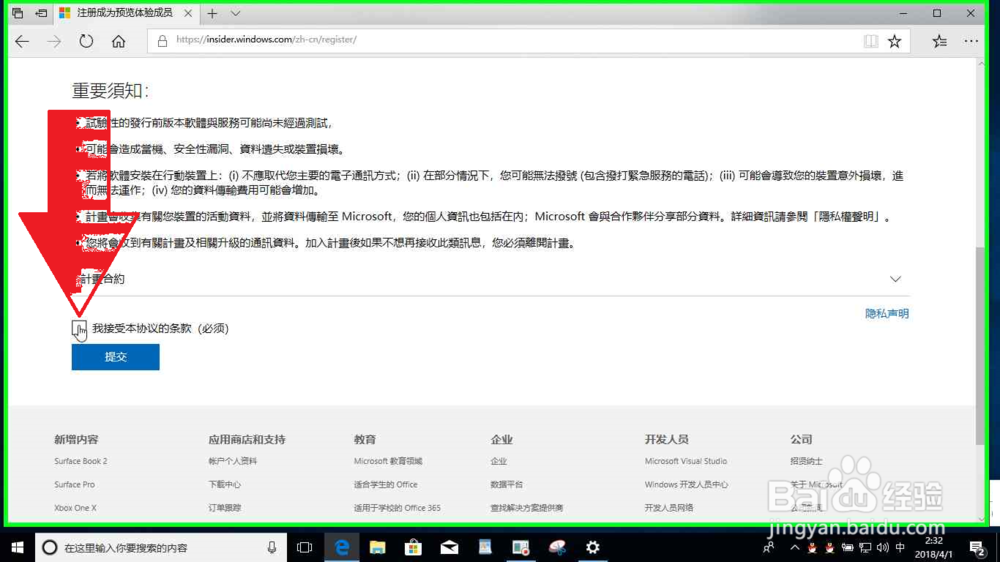Open 订单跟踪 footer link
1000x562 pixels.
224,508
